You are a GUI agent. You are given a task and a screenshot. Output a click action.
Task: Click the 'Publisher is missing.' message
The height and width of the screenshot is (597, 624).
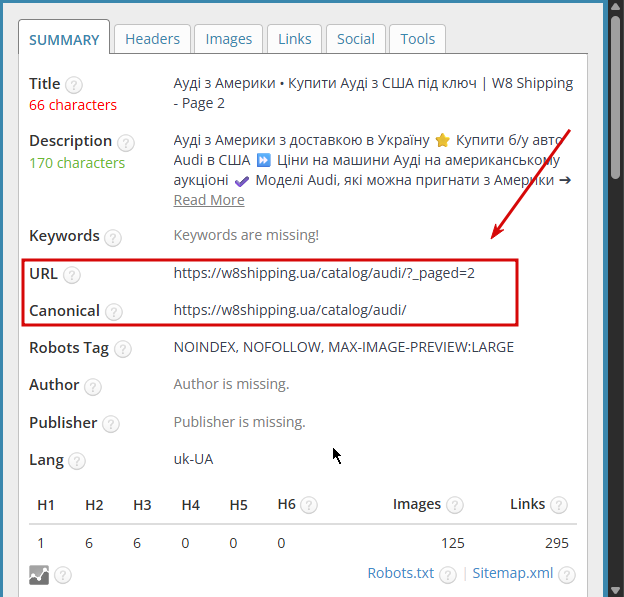tap(239, 422)
